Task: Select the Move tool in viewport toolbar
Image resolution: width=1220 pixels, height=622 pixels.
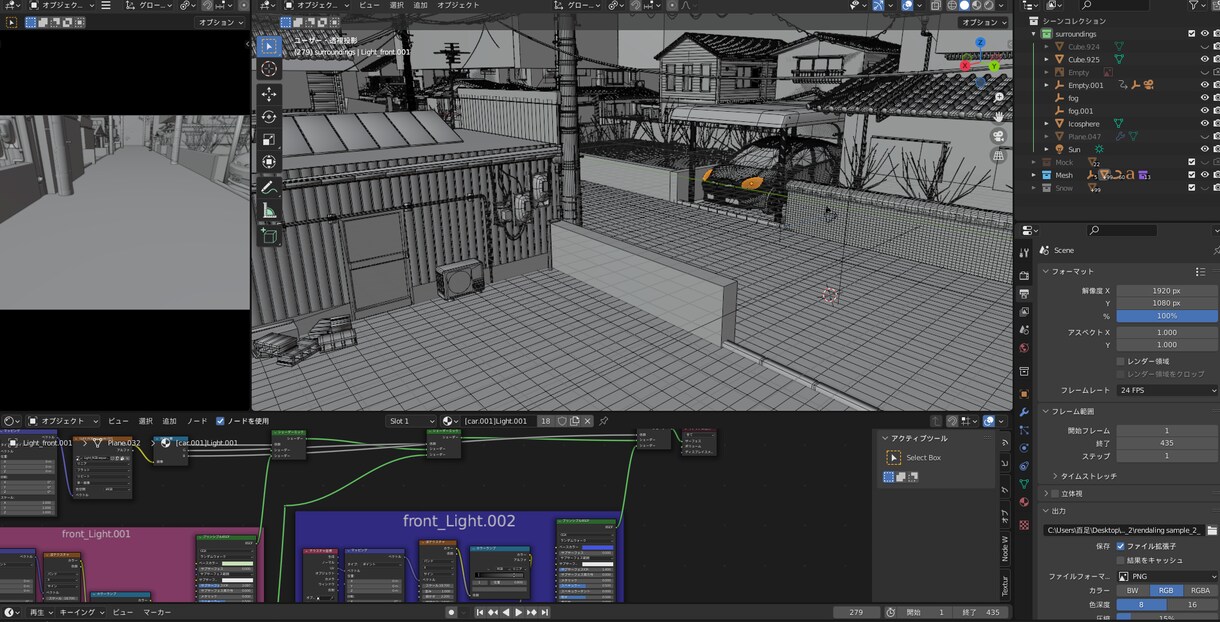Action: click(268, 94)
